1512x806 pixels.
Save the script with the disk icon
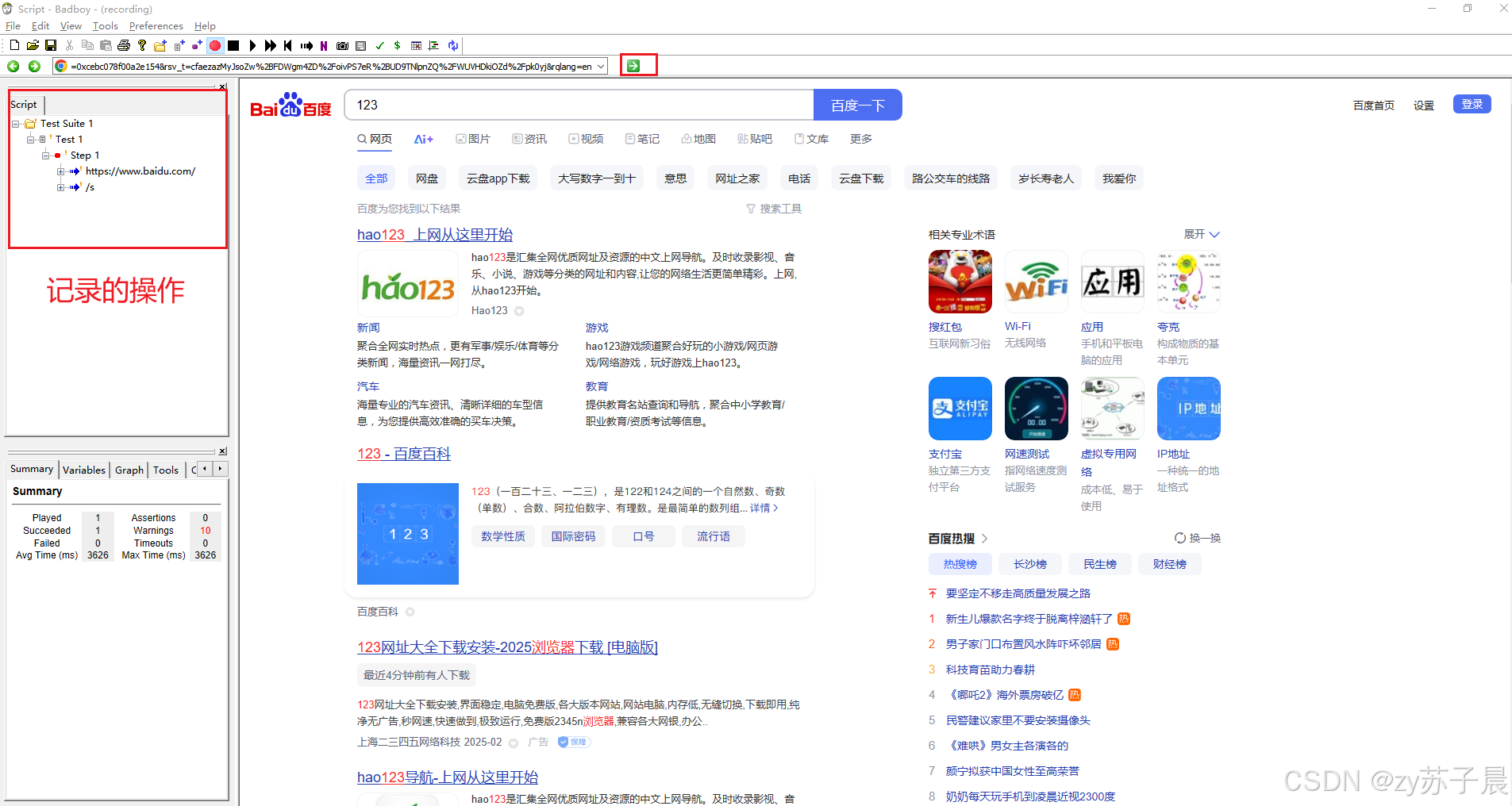[x=51, y=45]
